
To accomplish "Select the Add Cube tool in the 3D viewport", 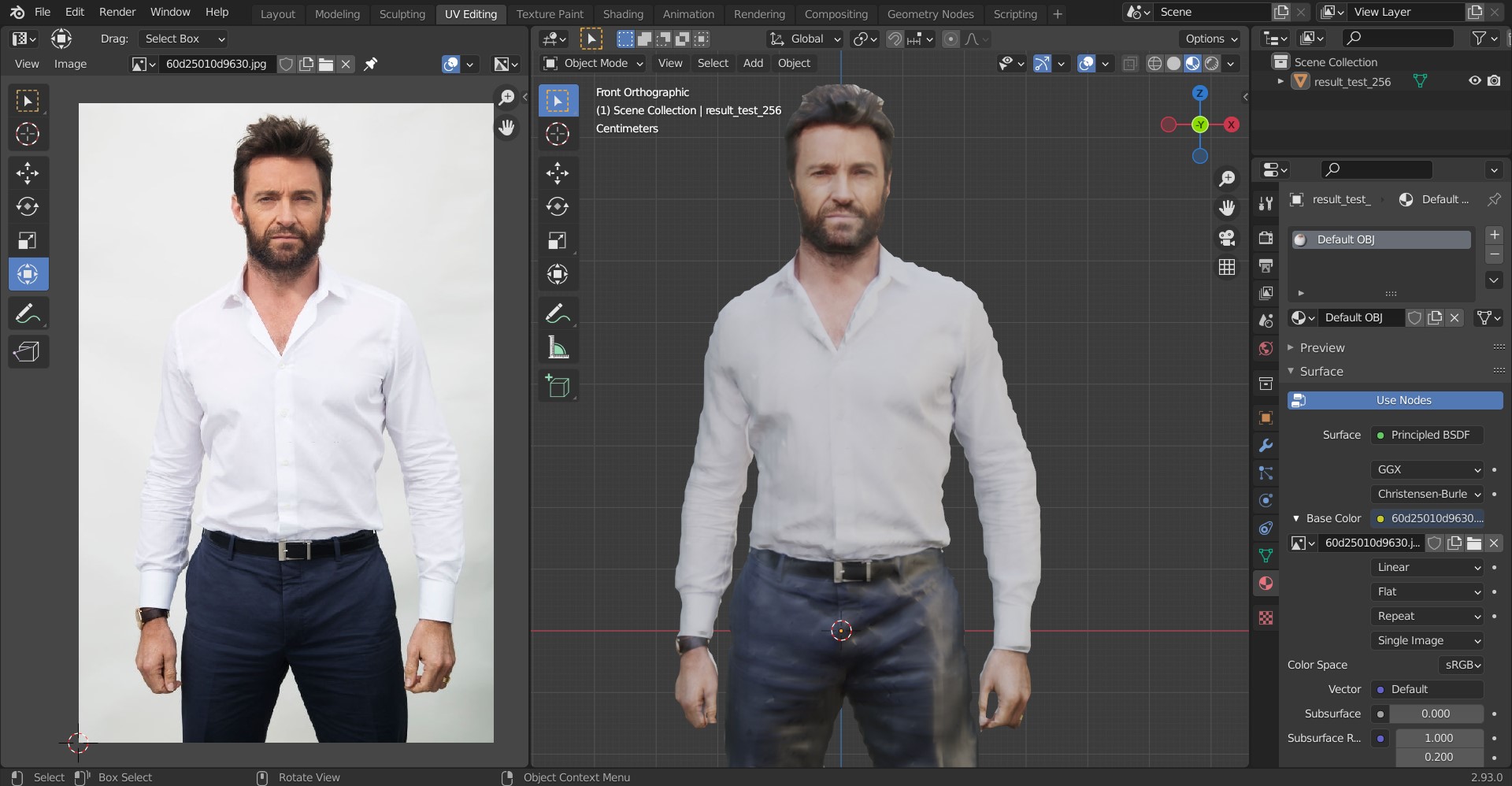I will pyautogui.click(x=558, y=386).
